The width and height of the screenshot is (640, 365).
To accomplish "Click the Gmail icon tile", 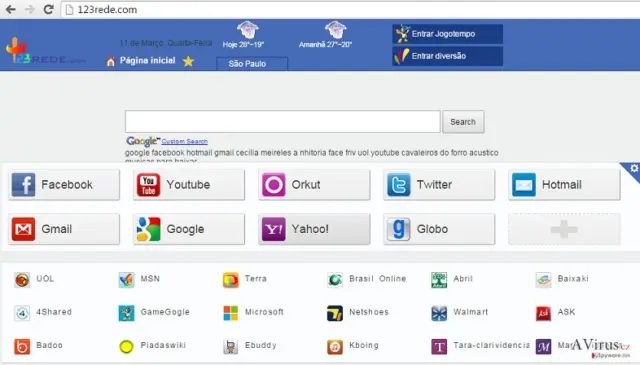I will pyautogui.click(x=64, y=229).
